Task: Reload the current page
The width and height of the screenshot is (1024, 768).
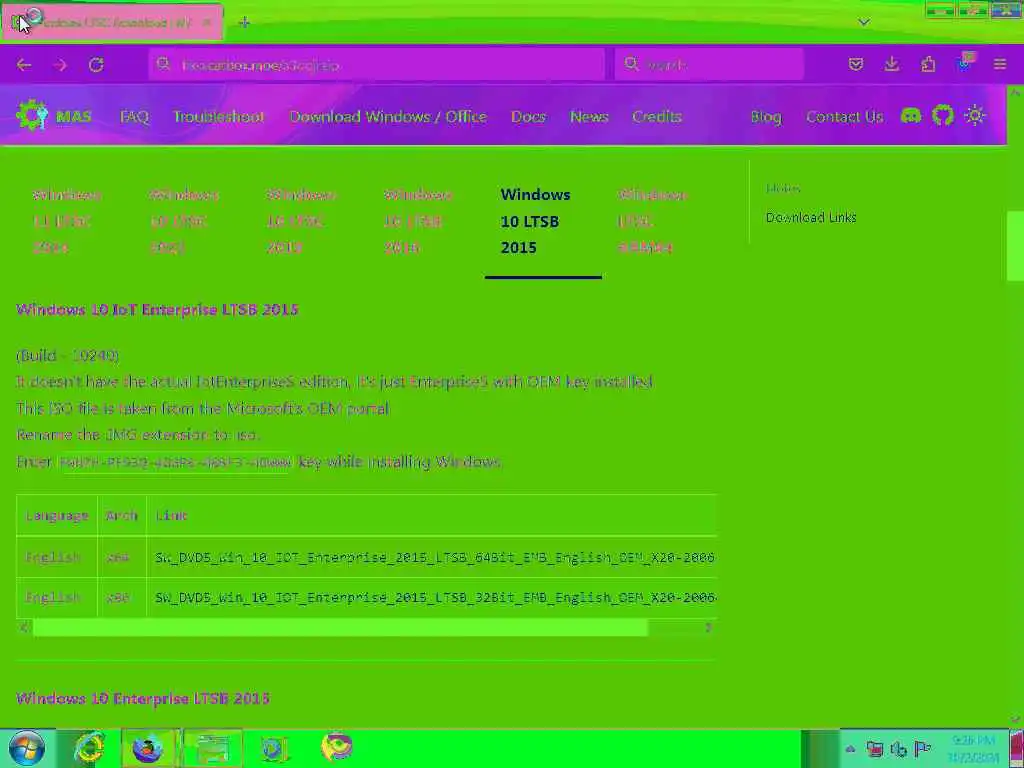Action: point(97,65)
